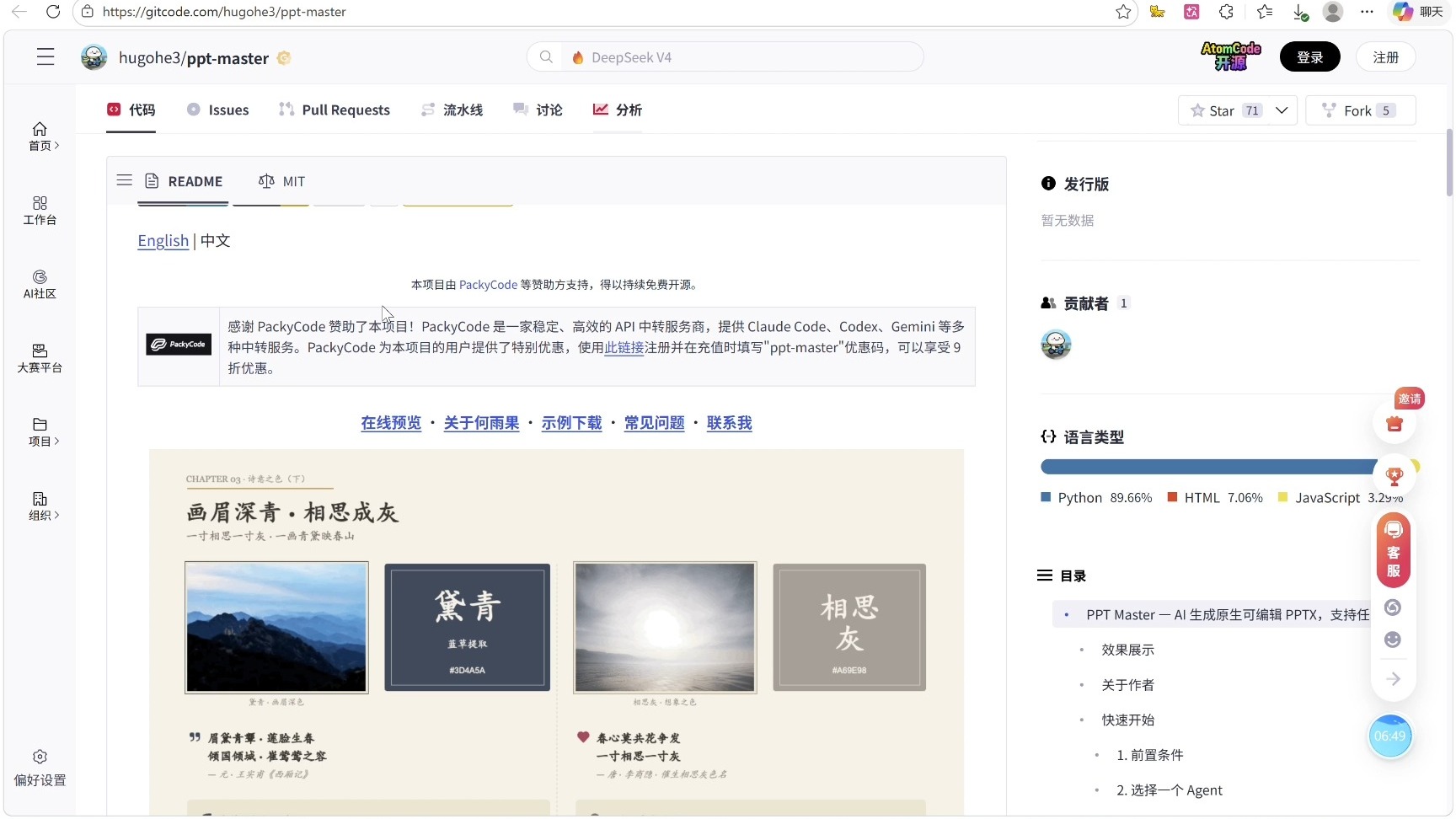
Task: Open the browser extensions puzzle icon
Action: tap(1227, 12)
